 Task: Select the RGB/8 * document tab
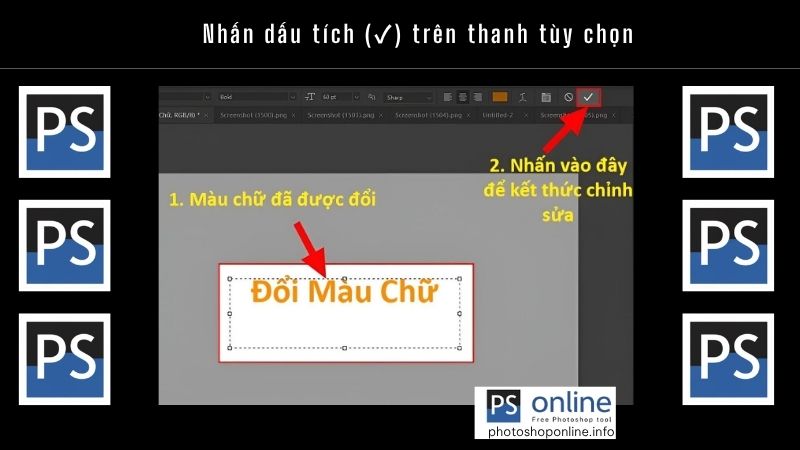[x=180, y=115]
